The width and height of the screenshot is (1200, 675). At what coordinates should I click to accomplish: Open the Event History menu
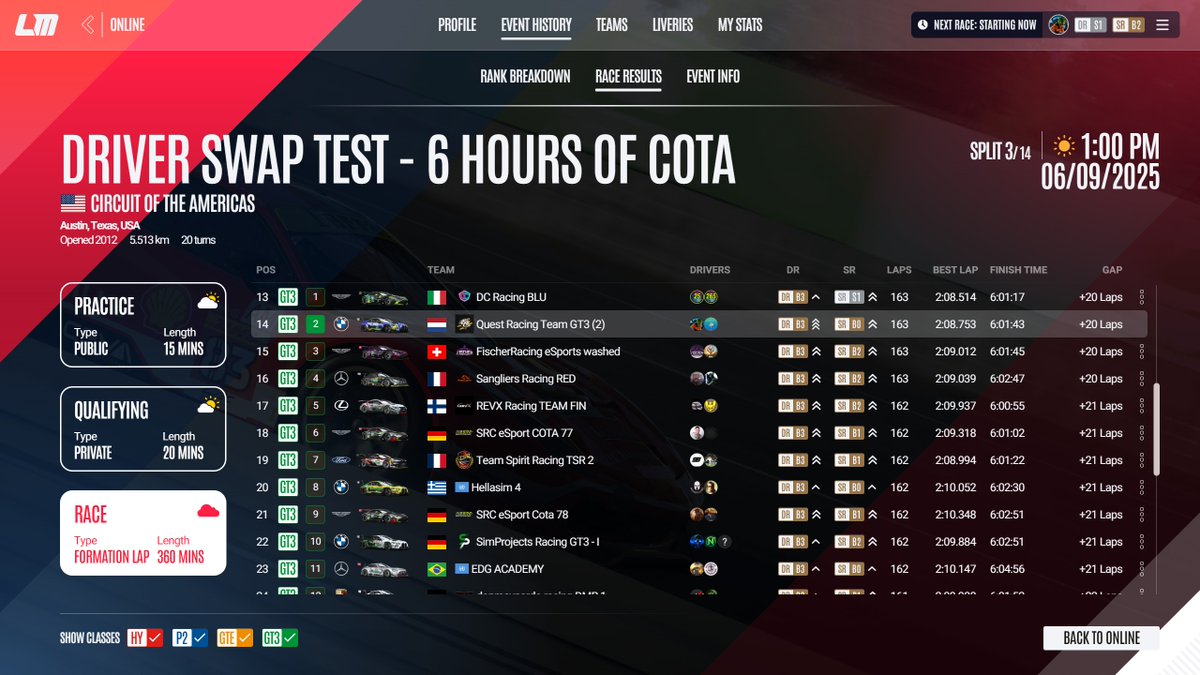pyautogui.click(x=536, y=25)
